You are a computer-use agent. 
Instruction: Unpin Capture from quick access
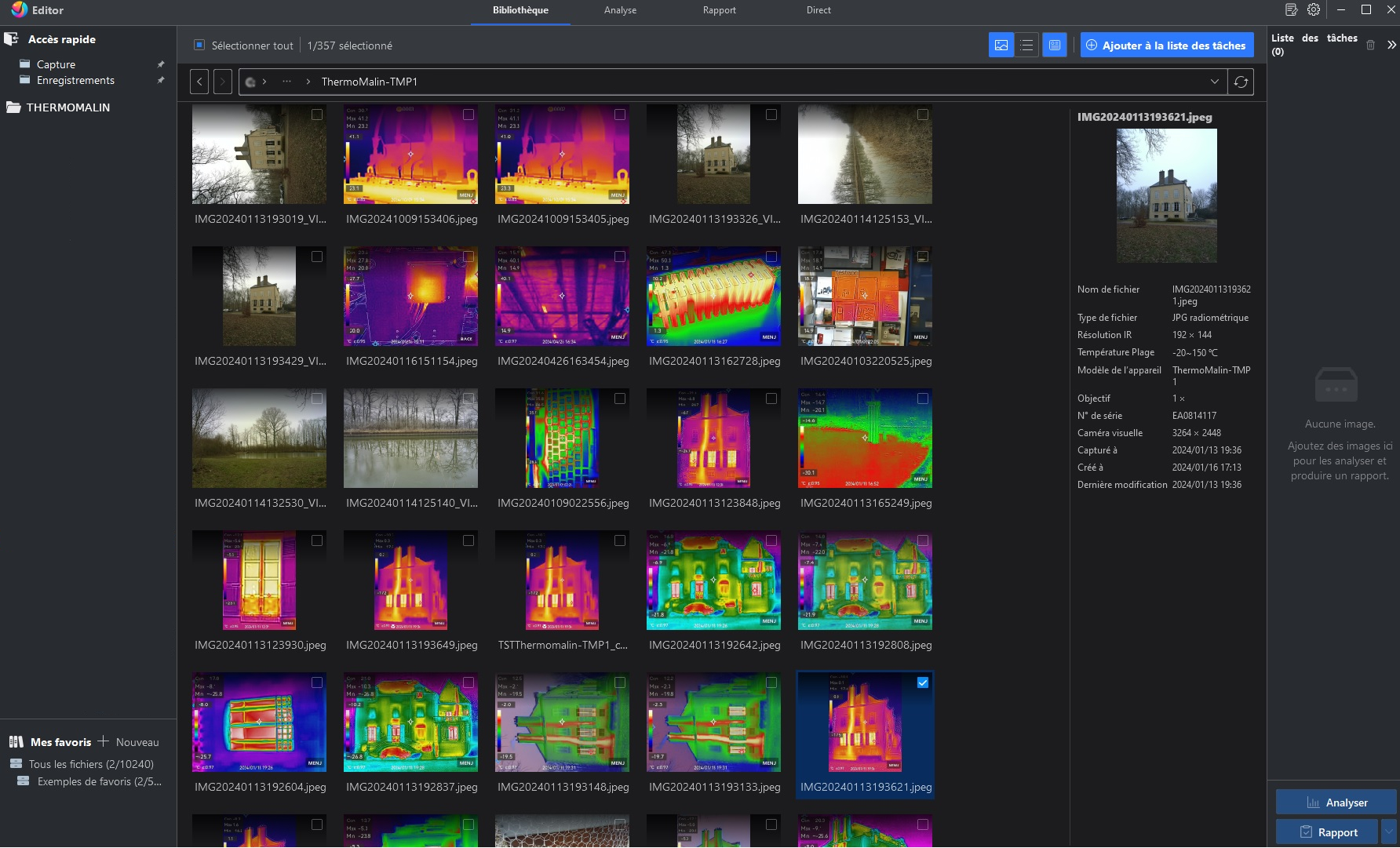(161, 64)
